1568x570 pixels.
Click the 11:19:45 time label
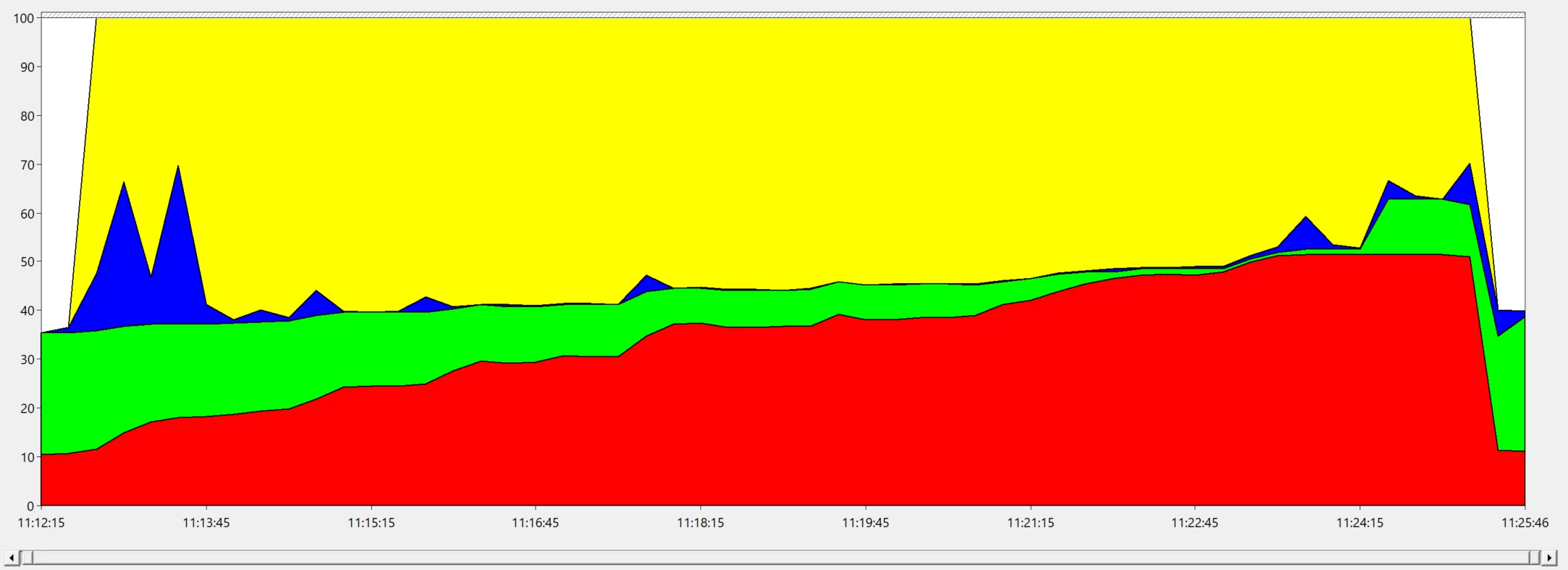[866, 523]
